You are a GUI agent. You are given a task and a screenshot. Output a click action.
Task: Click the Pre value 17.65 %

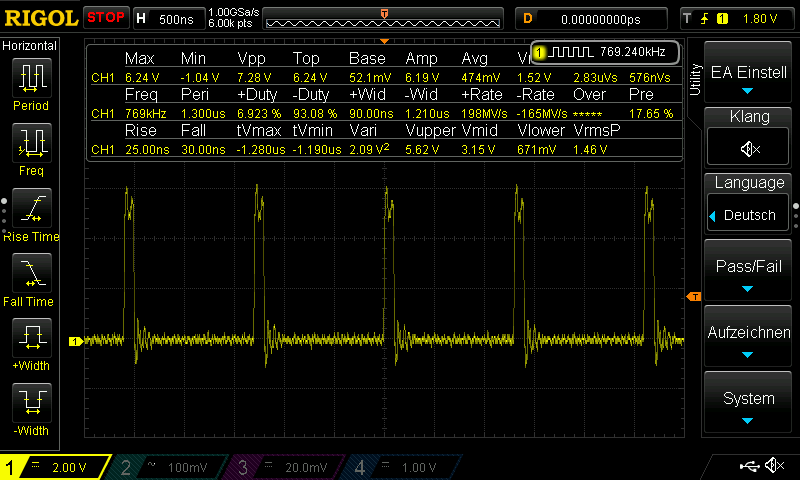651,113
